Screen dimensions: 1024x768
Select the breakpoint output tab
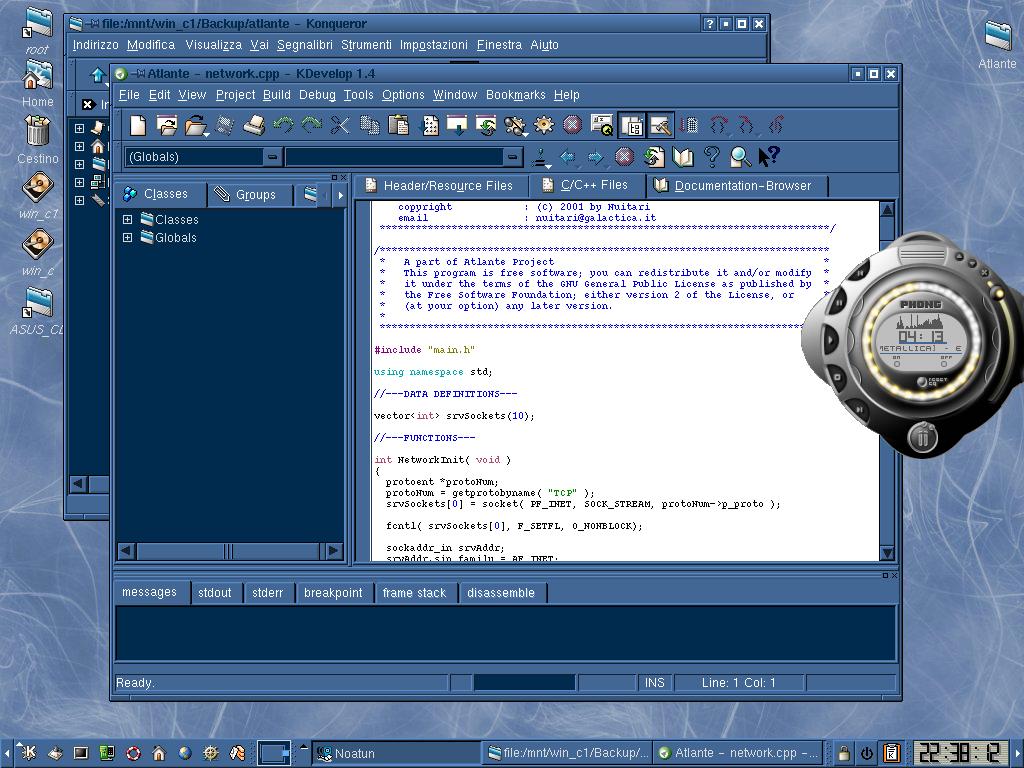[x=333, y=593]
